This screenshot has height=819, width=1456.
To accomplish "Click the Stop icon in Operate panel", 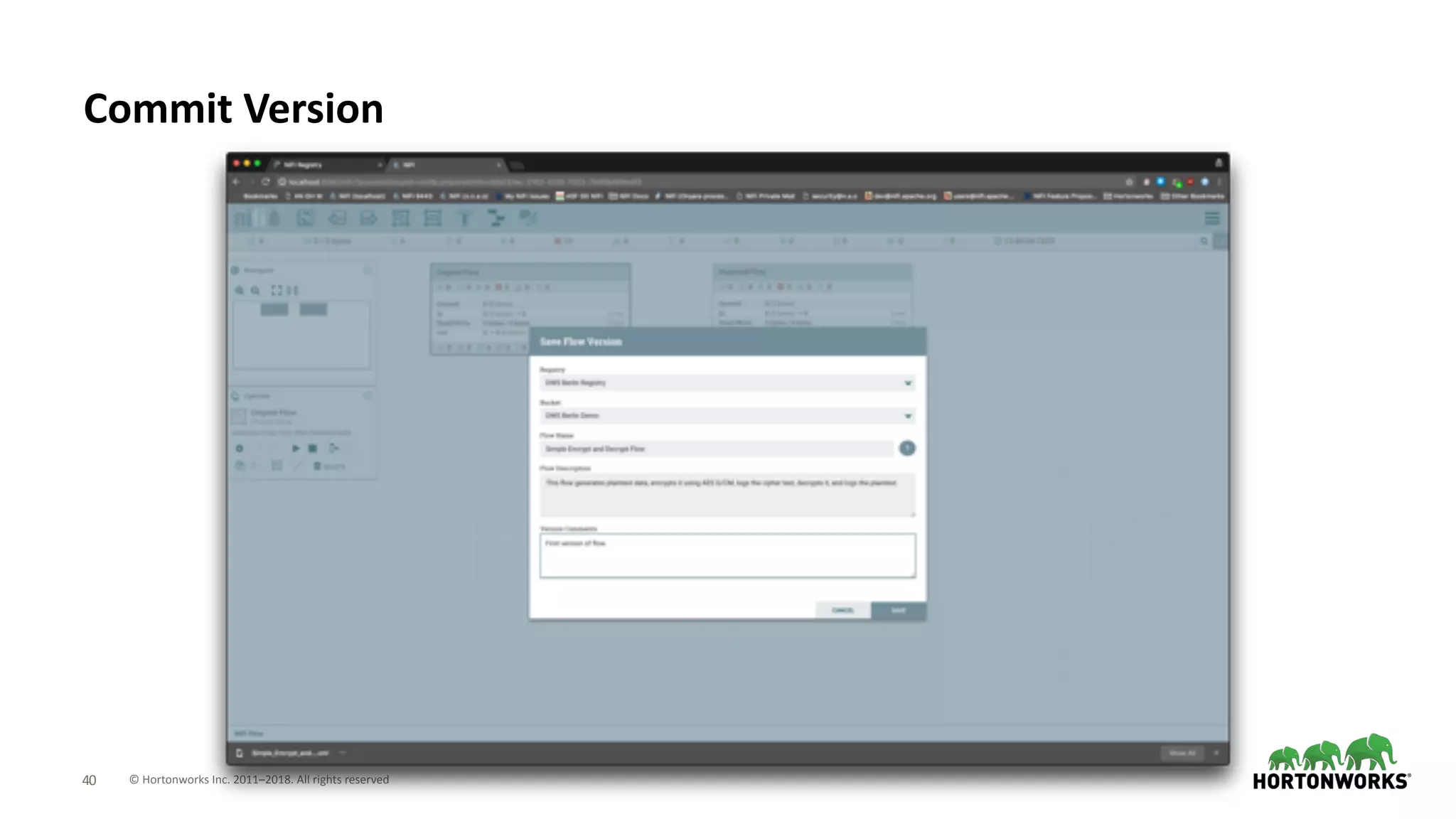I will pyautogui.click(x=313, y=449).
